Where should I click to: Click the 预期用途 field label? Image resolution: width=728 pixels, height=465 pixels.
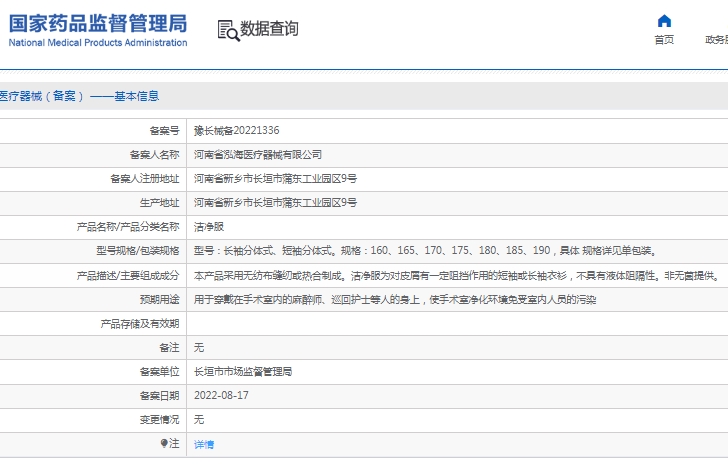(x=160, y=300)
